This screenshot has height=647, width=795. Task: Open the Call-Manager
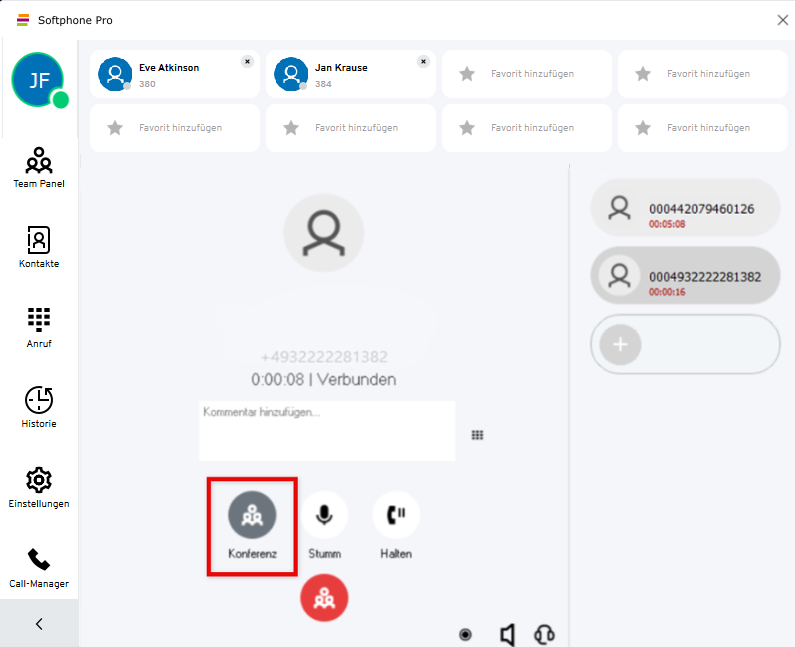[39, 567]
